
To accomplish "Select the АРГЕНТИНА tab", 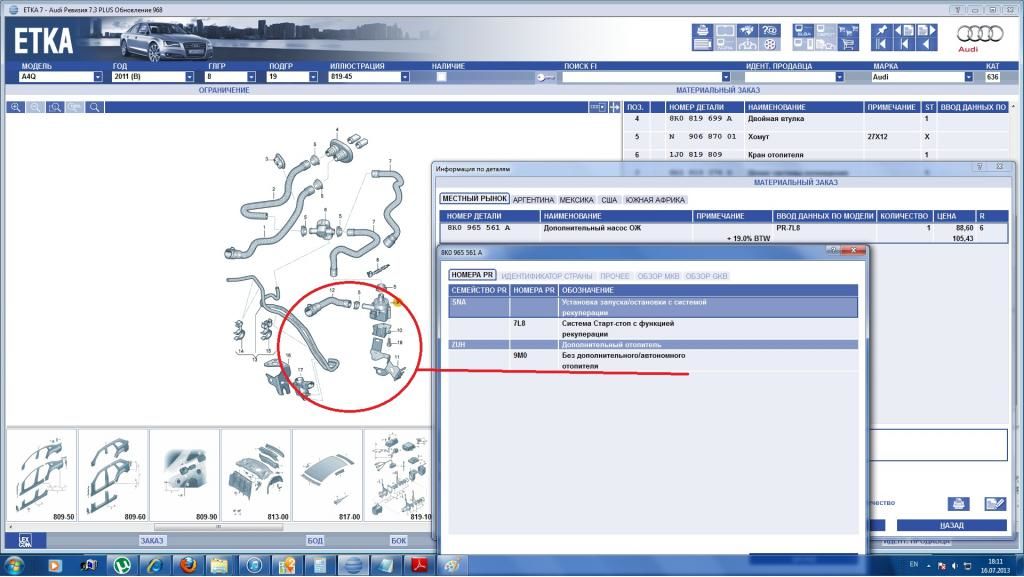I will coord(533,200).
